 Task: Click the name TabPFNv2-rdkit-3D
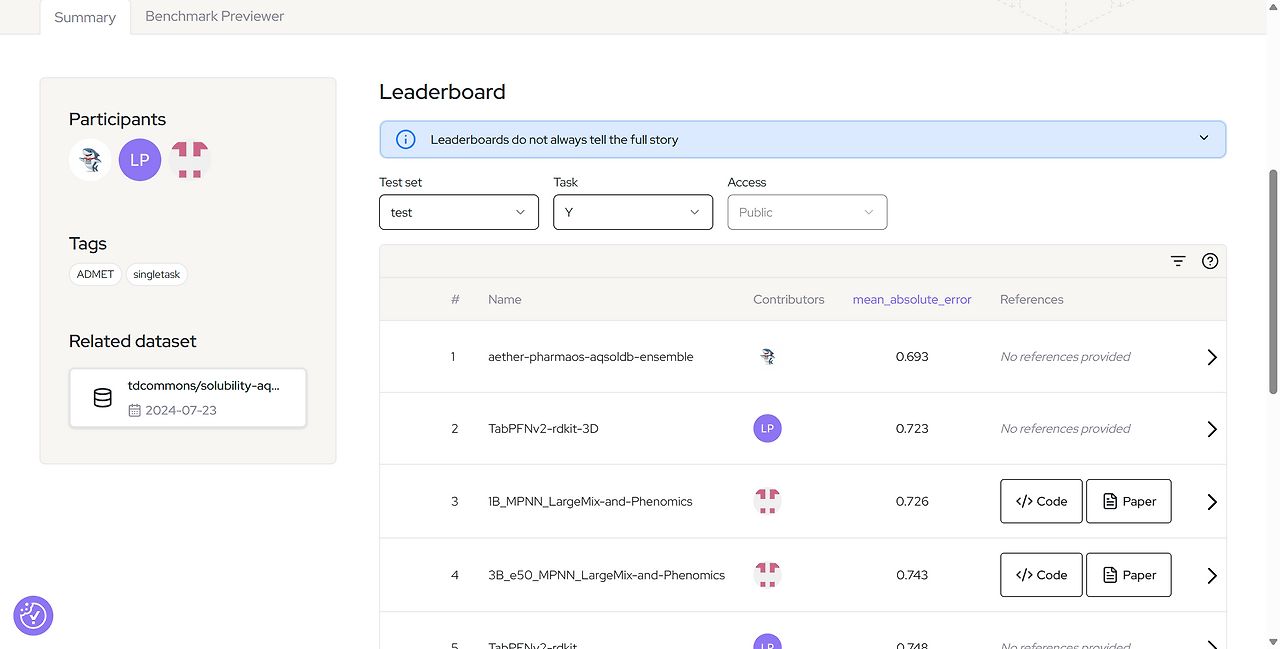pyautogui.click(x=543, y=428)
